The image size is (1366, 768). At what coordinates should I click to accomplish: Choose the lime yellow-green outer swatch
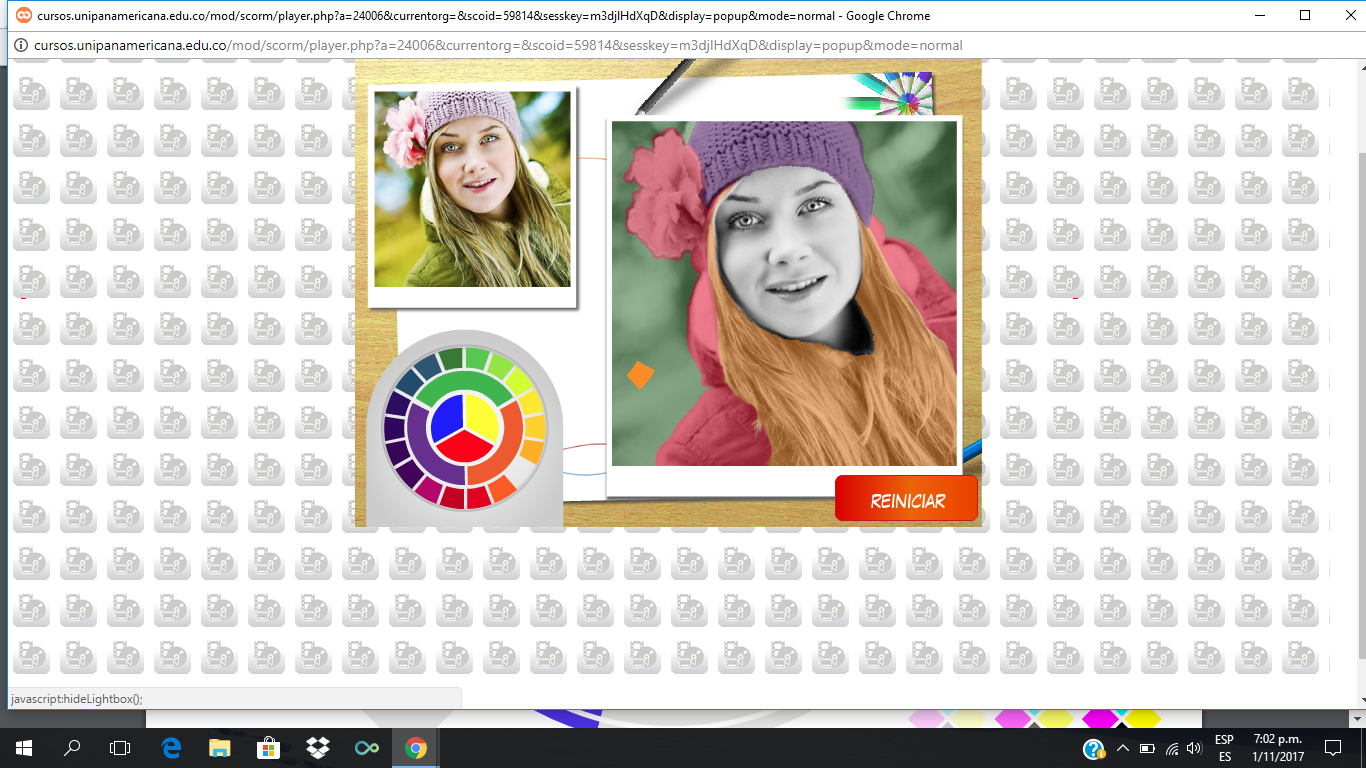pos(520,381)
